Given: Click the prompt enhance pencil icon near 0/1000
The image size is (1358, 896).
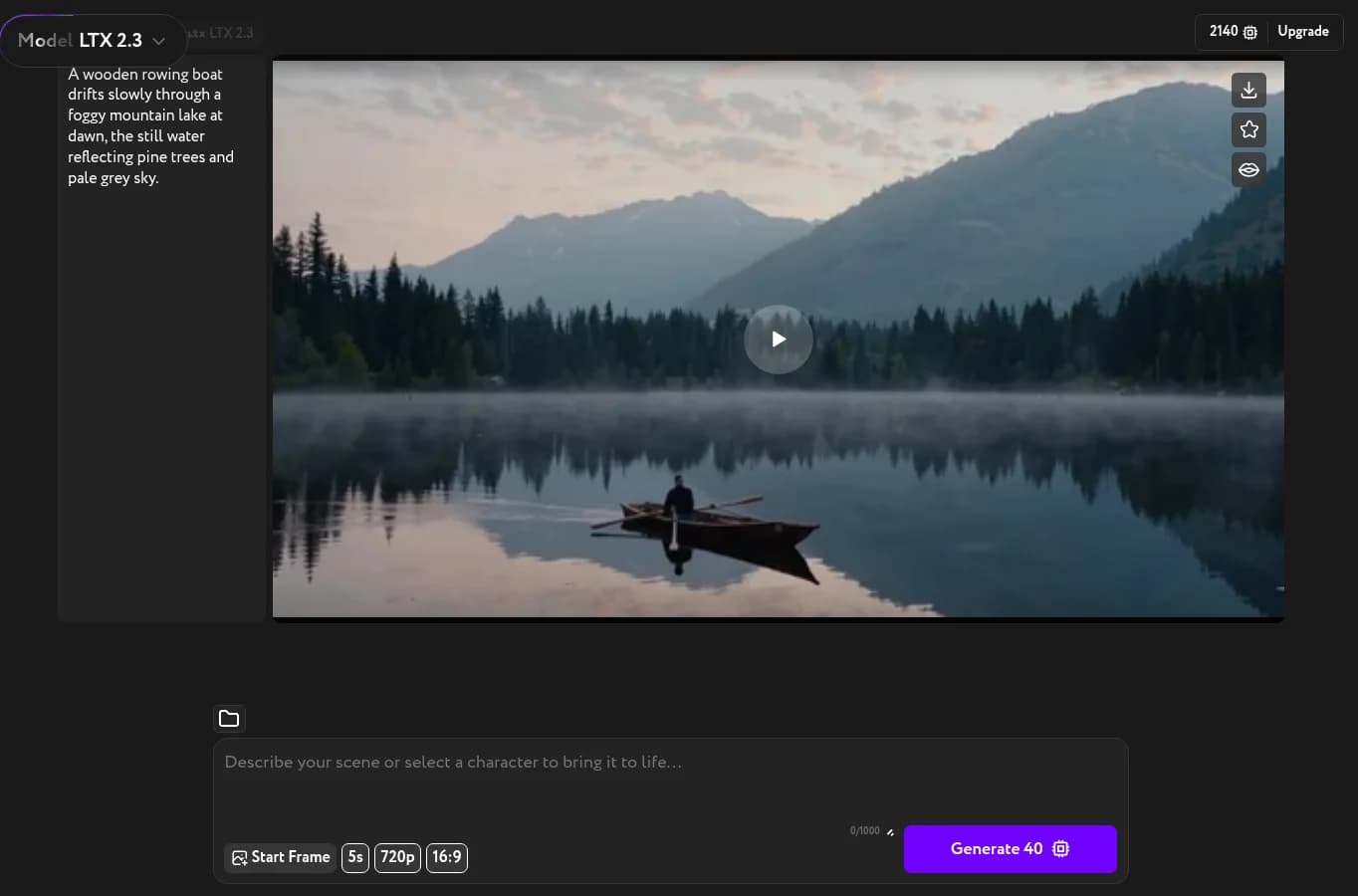Looking at the screenshot, I should (889, 831).
